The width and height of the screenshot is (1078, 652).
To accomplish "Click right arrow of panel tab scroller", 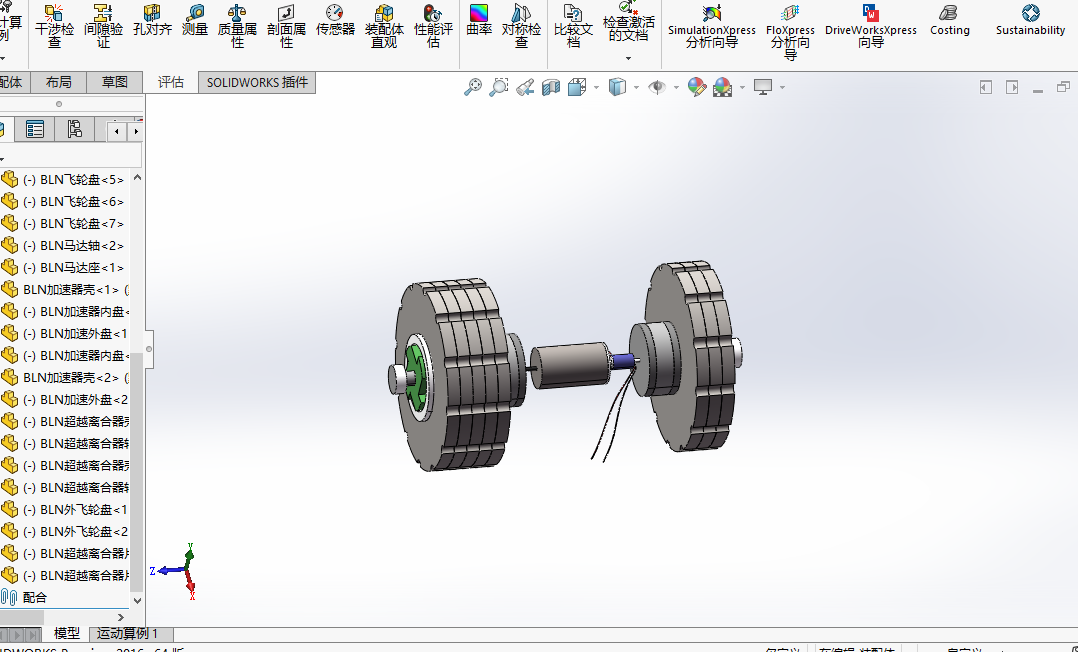I will tap(135, 131).
